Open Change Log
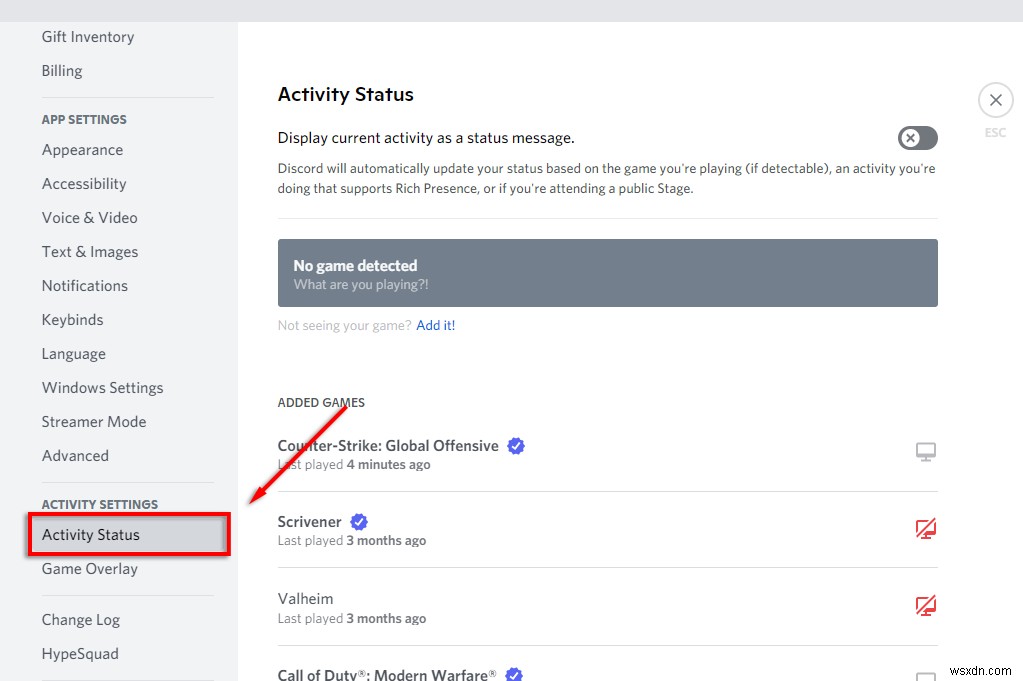The height and width of the screenshot is (681, 1023). [80, 620]
